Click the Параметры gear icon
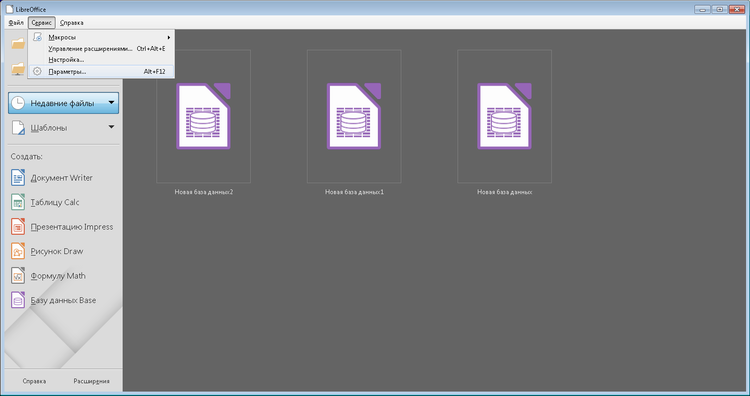 click(x=37, y=71)
